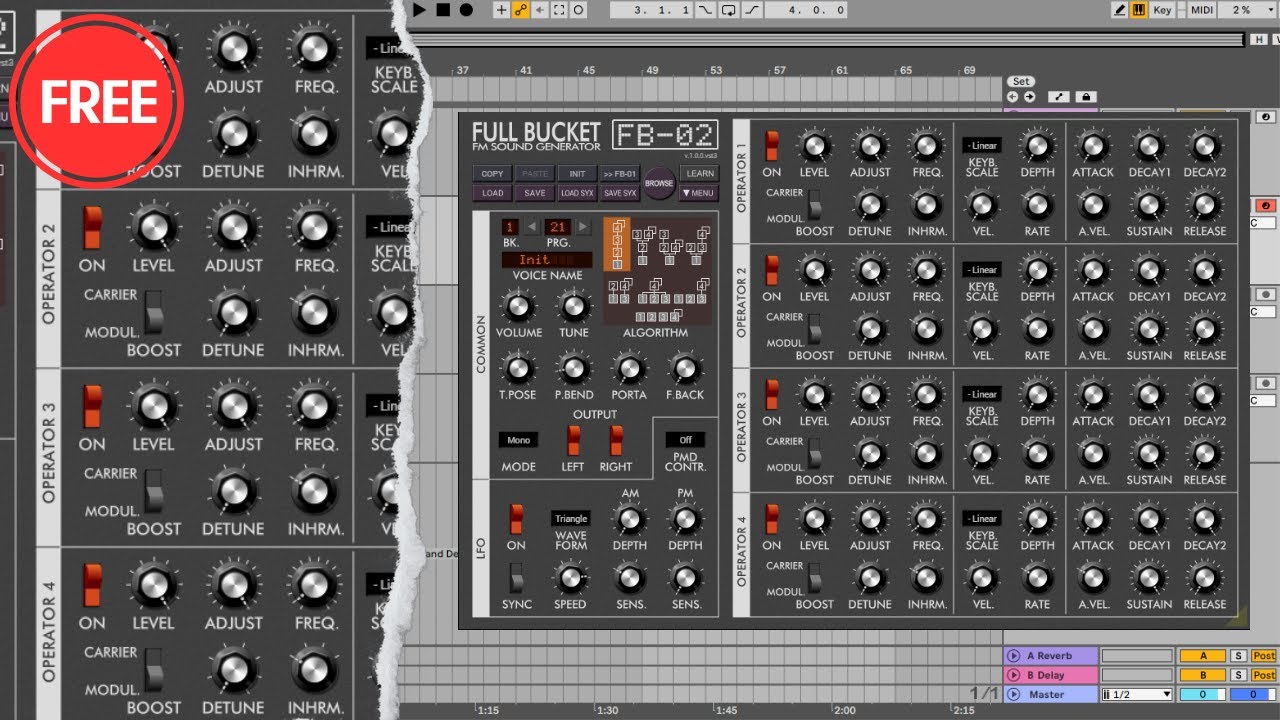
Task: Toggle the Computer MIDI Keyboard icon
Action: pyautogui.click(x=1139, y=10)
